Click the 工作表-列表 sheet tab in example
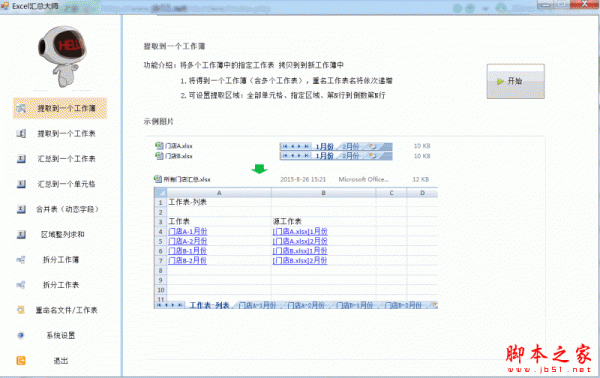Image resolution: width=600 pixels, height=378 pixels. click(209, 305)
